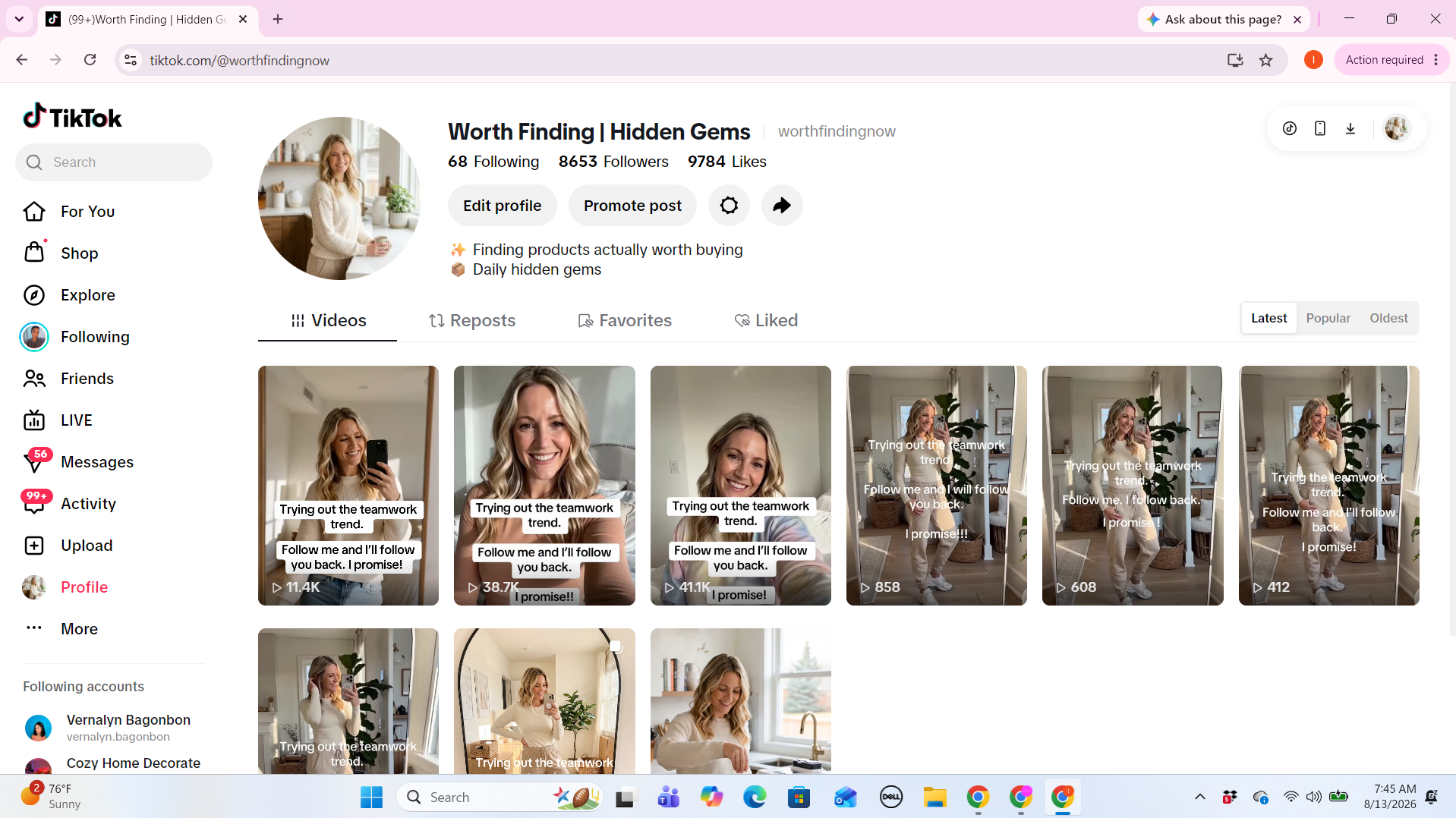Sort videos by Latest

(1268, 318)
